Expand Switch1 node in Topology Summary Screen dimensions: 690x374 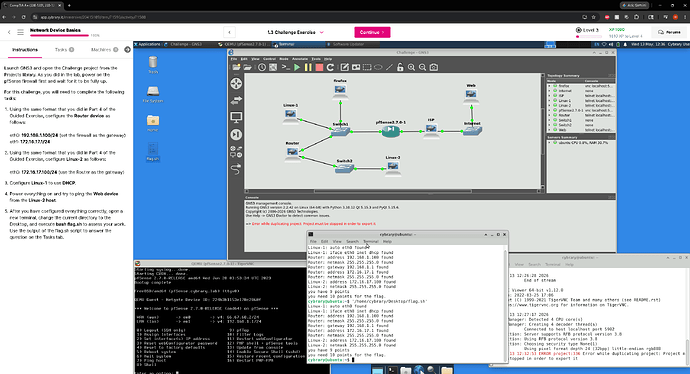pos(550,120)
